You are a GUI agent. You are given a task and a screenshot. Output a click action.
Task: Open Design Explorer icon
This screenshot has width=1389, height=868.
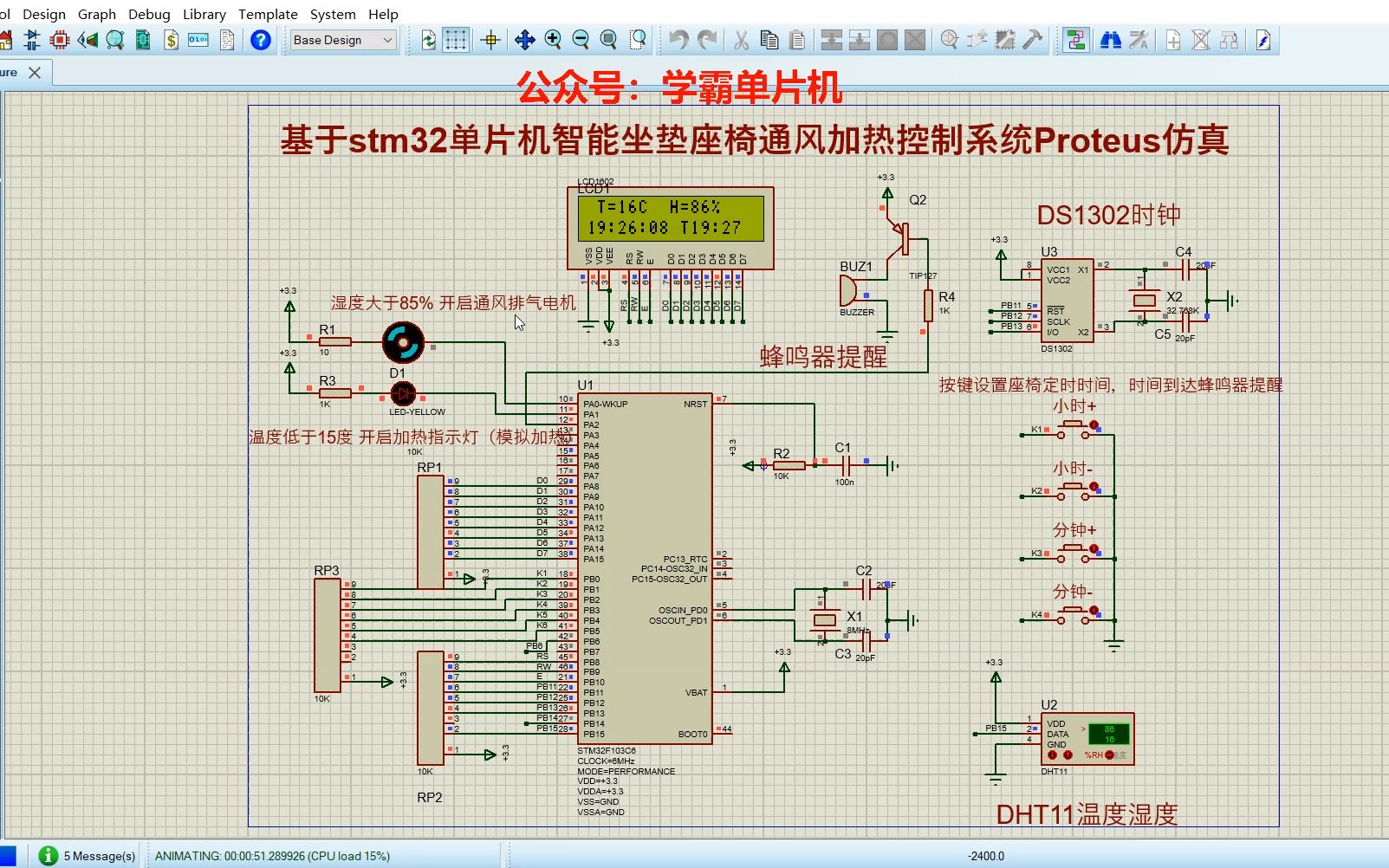click(143, 40)
